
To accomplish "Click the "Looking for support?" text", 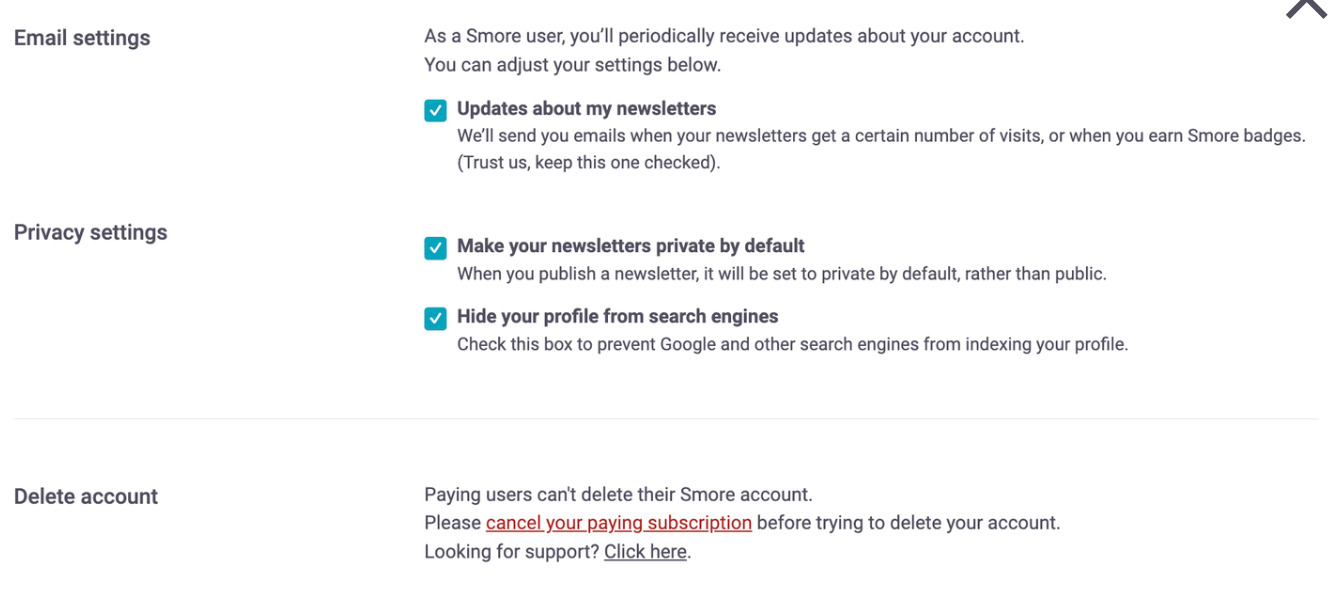I will [x=511, y=551].
